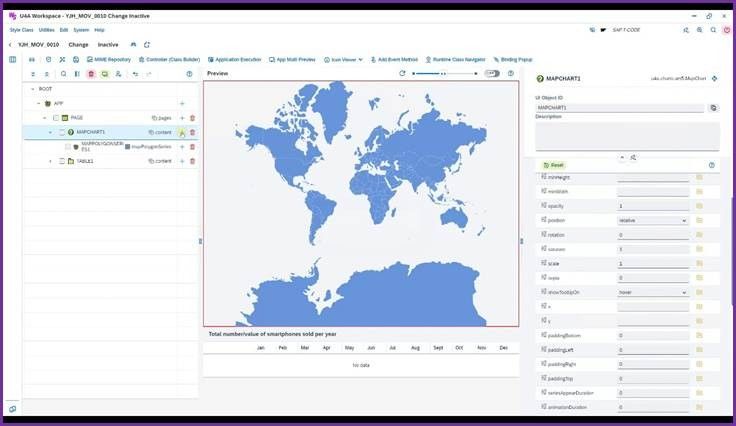This screenshot has height=426, width=736.
Task: Click the split-pane icon in tree toolbar
Action: coord(77,74)
